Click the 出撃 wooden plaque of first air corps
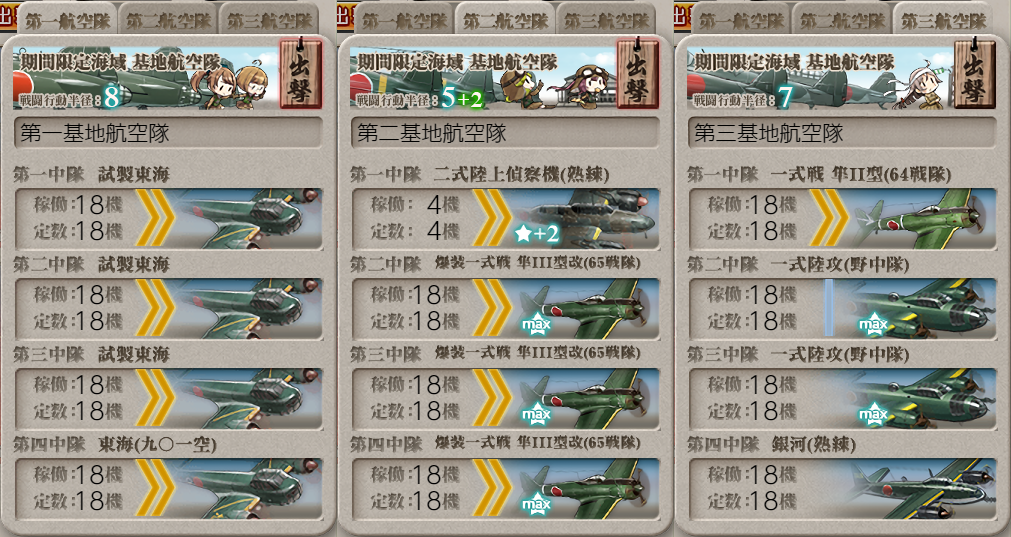The height and width of the screenshot is (537, 1011). 300,73
